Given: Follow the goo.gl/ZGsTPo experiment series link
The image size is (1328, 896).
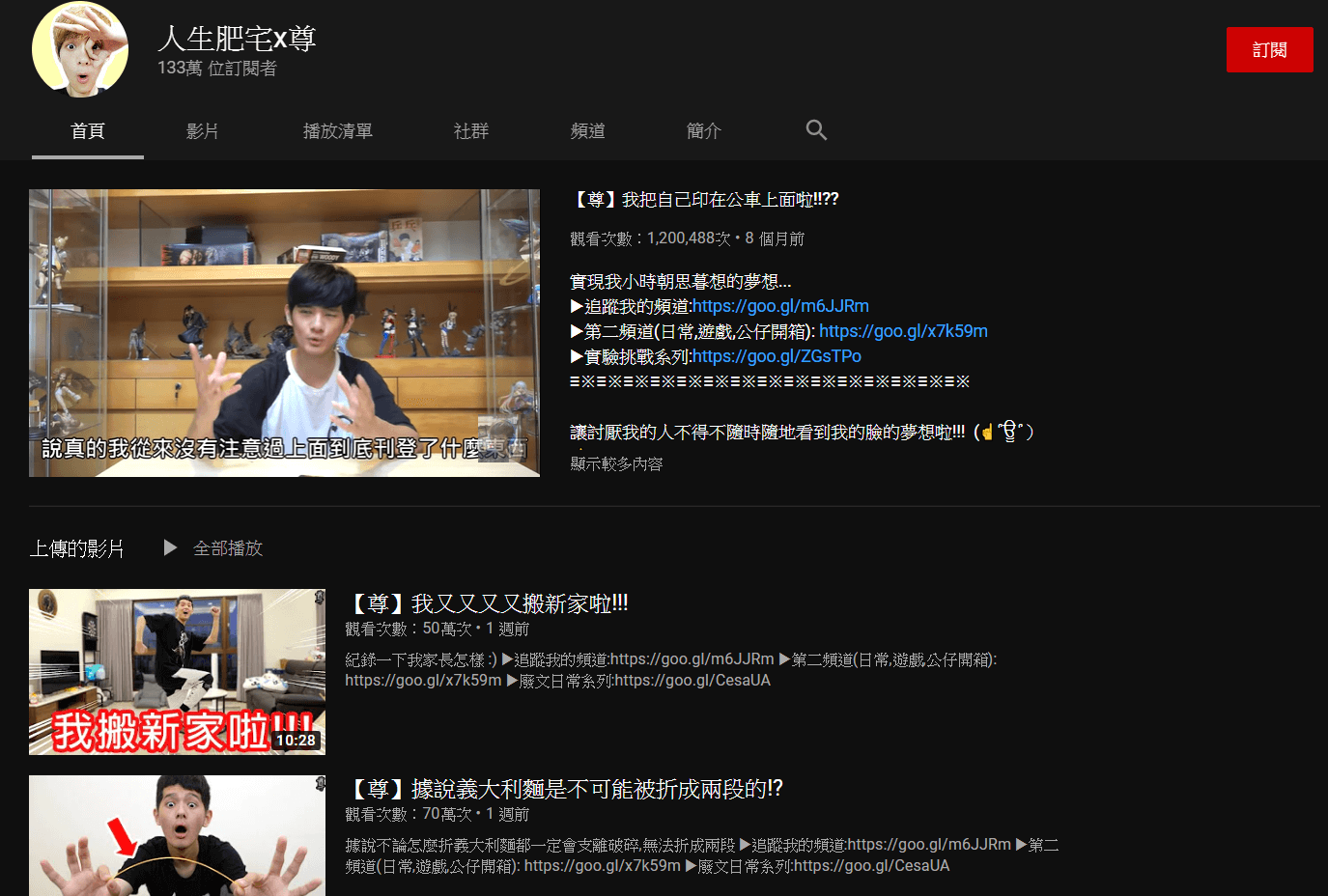Looking at the screenshot, I should tap(777, 356).
